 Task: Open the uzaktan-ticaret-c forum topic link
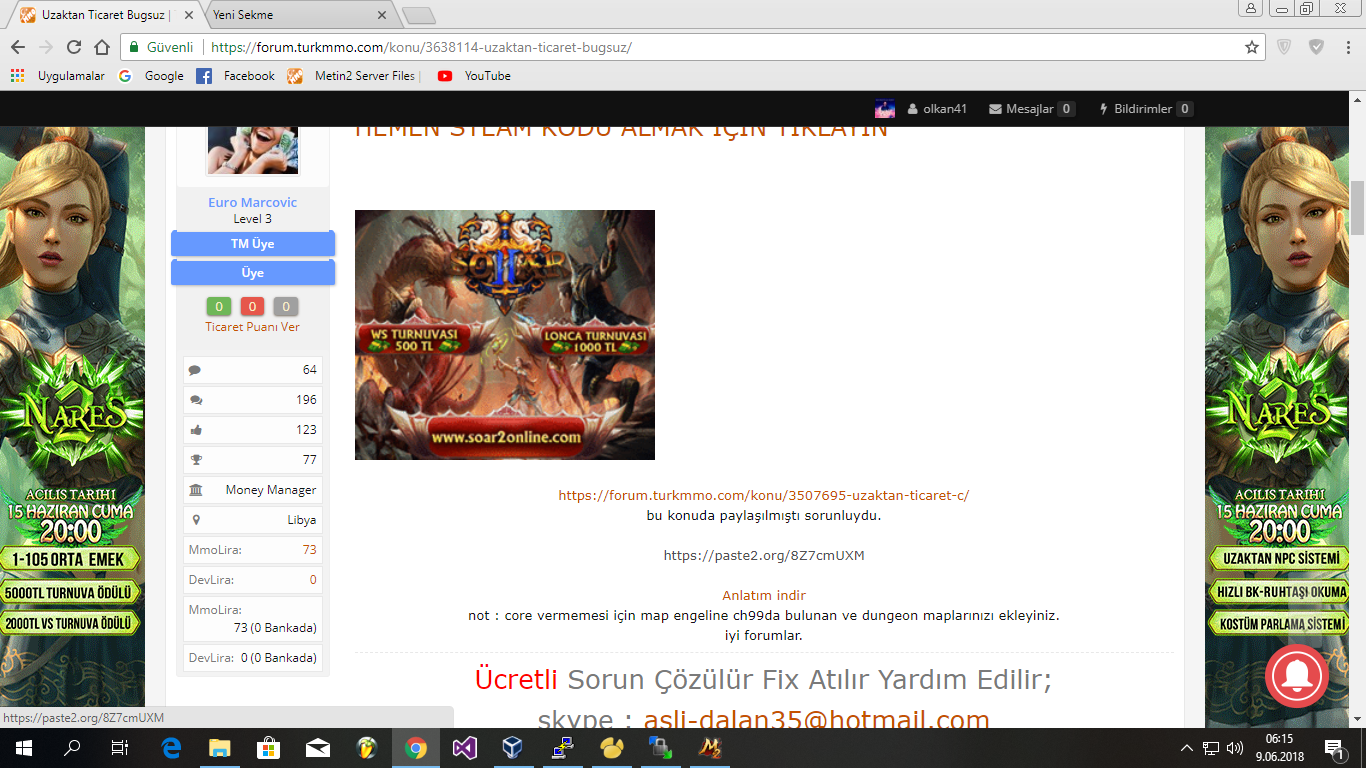[764, 495]
